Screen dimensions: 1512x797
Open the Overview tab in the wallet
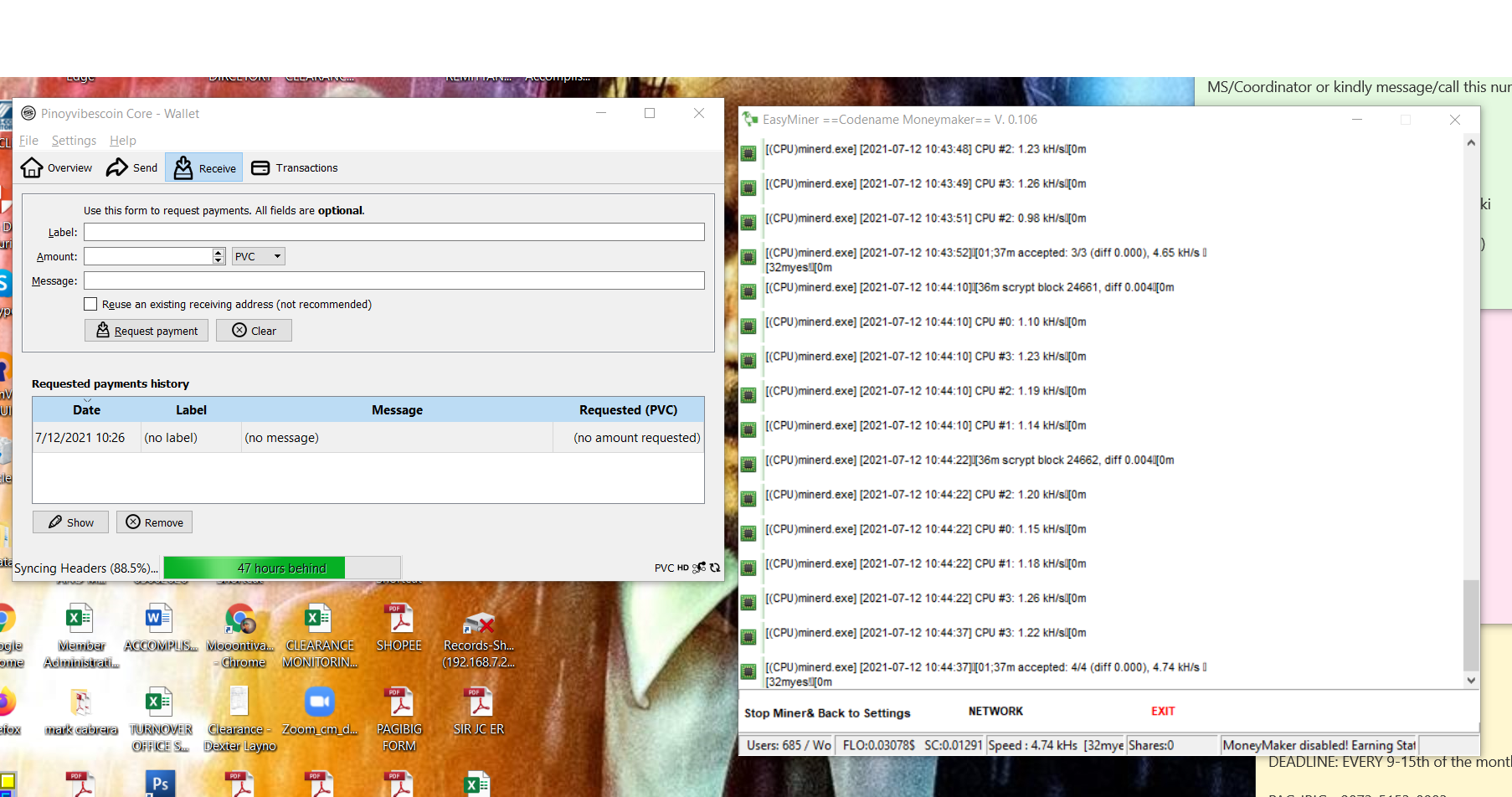point(57,168)
